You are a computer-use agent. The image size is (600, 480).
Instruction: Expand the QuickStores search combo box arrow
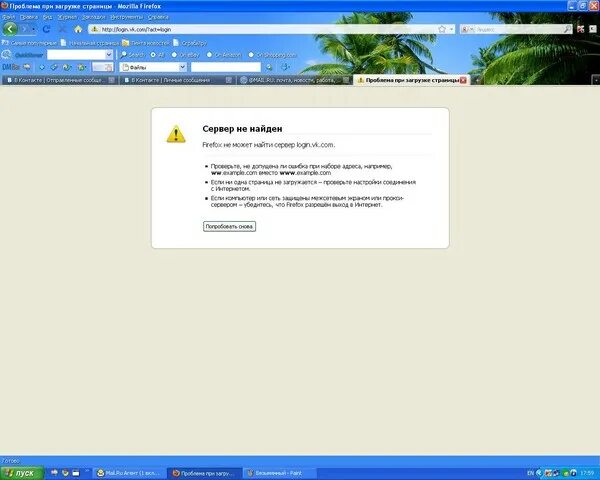click(109, 55)
